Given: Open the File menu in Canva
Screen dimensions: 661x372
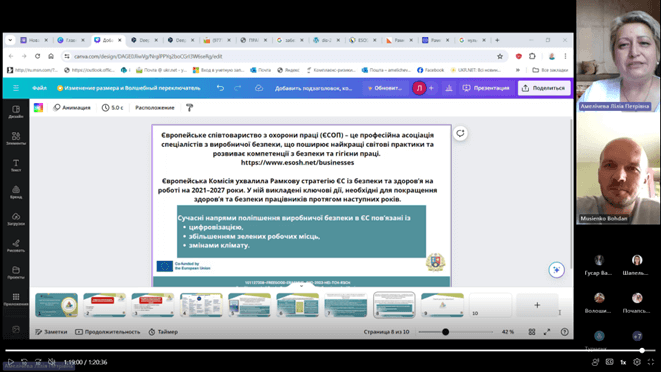Looking at the screenshot, I should [x=39, y=88].
